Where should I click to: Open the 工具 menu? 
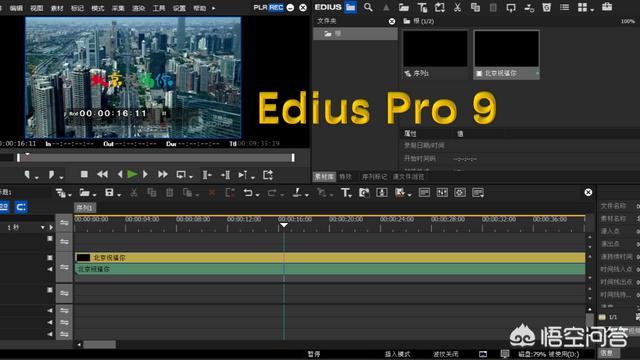pyautogui.click(x=159, y=8)
